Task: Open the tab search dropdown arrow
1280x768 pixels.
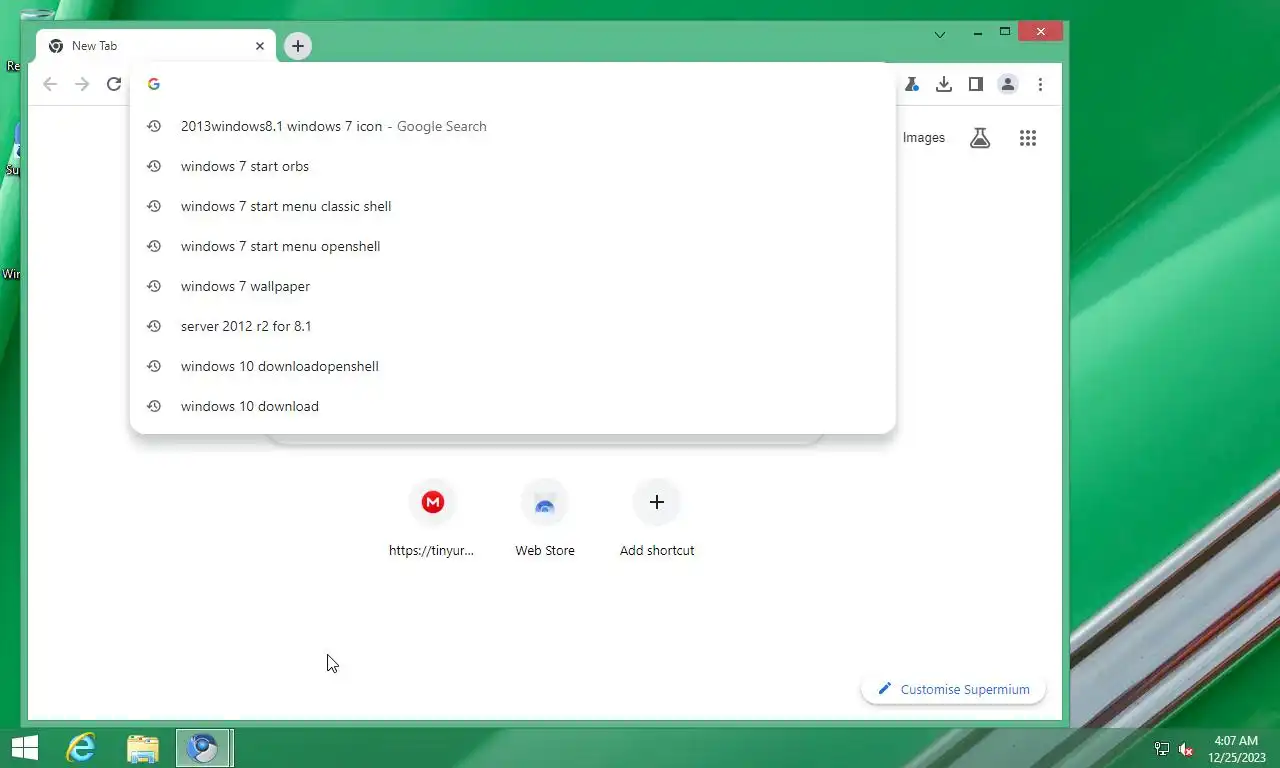Action: pyautogui.click(x=940, y=34)
